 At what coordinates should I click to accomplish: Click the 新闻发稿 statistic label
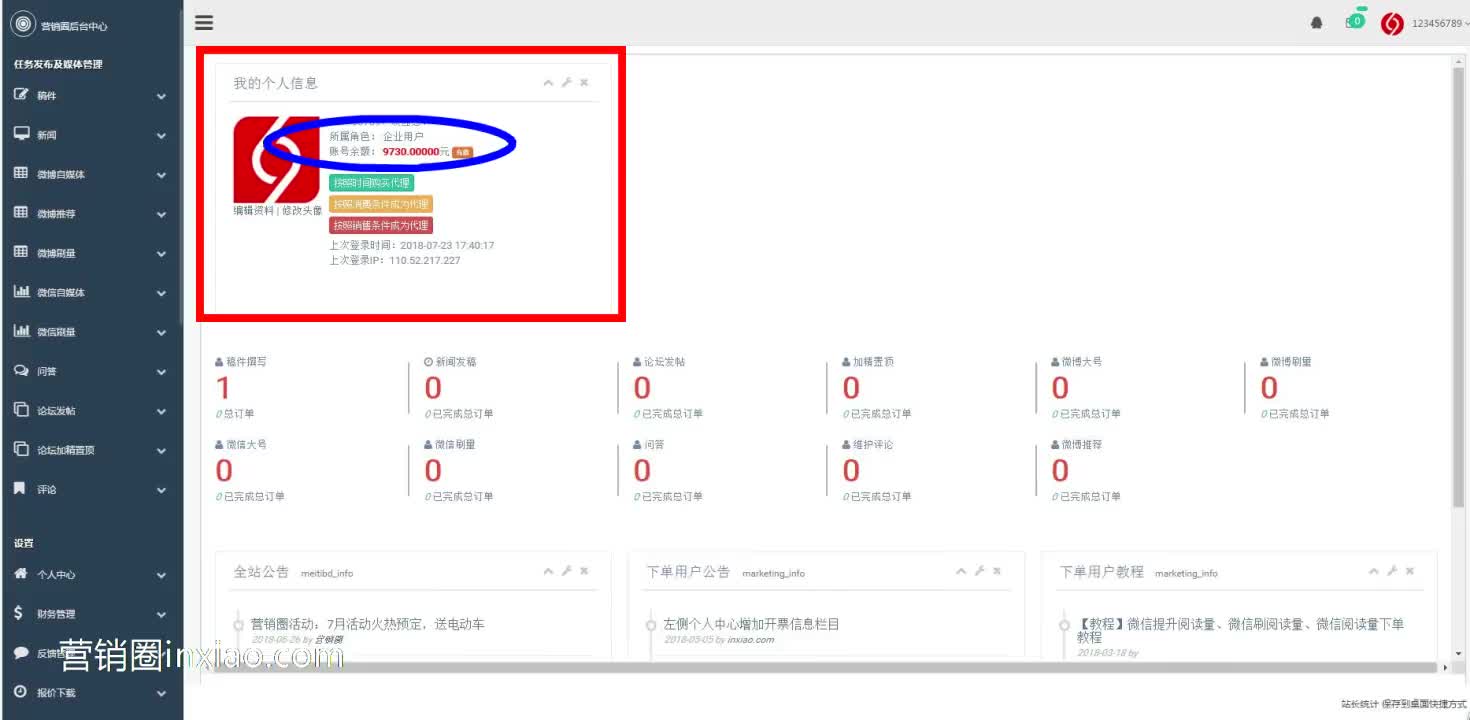[x=456, y=362]
